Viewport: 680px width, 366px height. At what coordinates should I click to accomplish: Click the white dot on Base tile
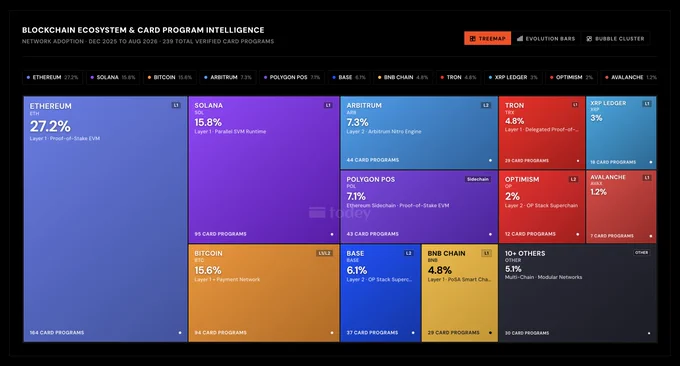[413, 333]
